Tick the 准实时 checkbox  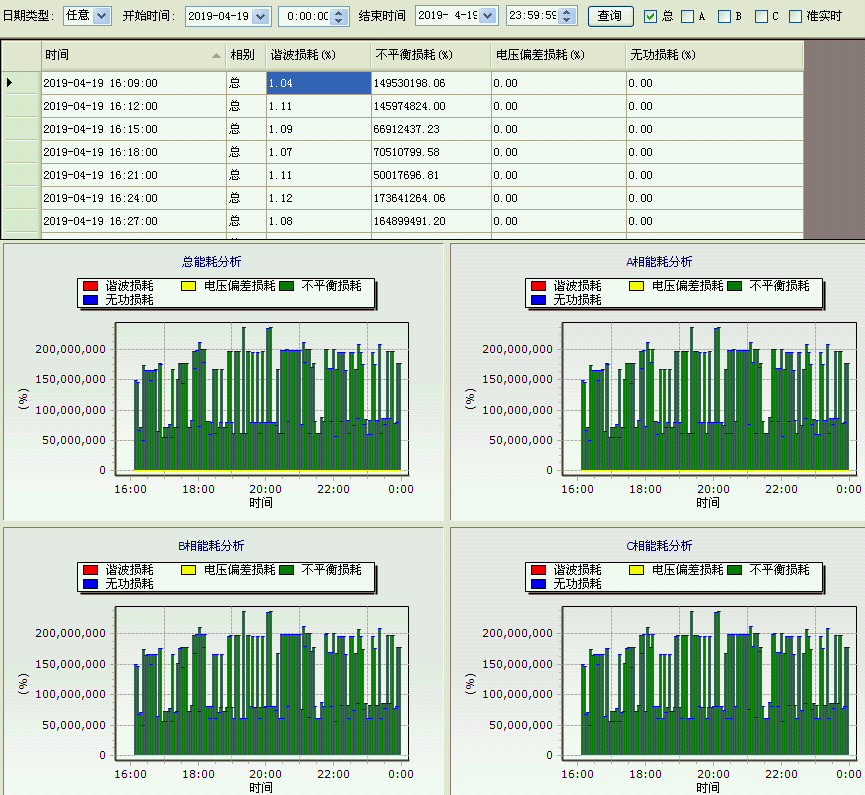click(796, 16)
